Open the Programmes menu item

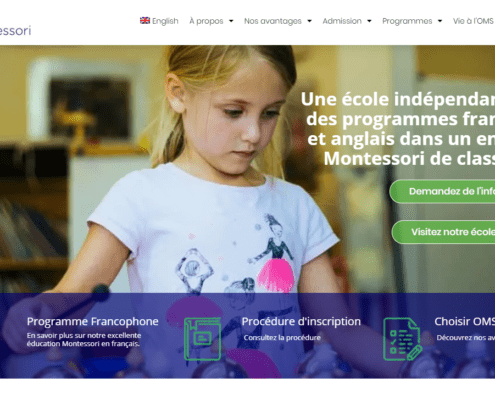coord(407,21)
